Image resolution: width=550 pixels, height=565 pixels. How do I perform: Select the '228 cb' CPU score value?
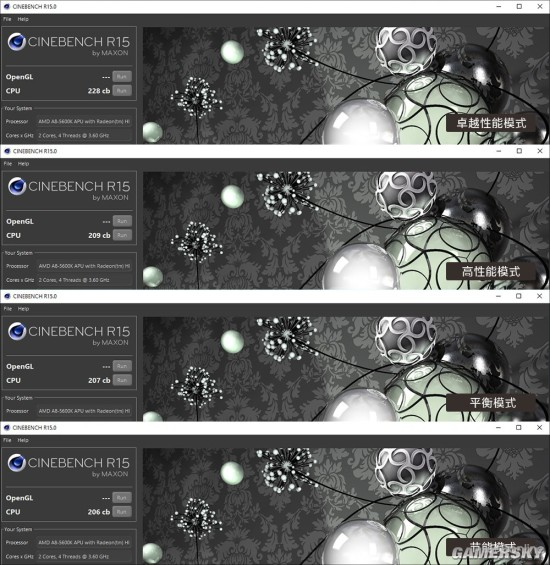[x=99, y=91]
